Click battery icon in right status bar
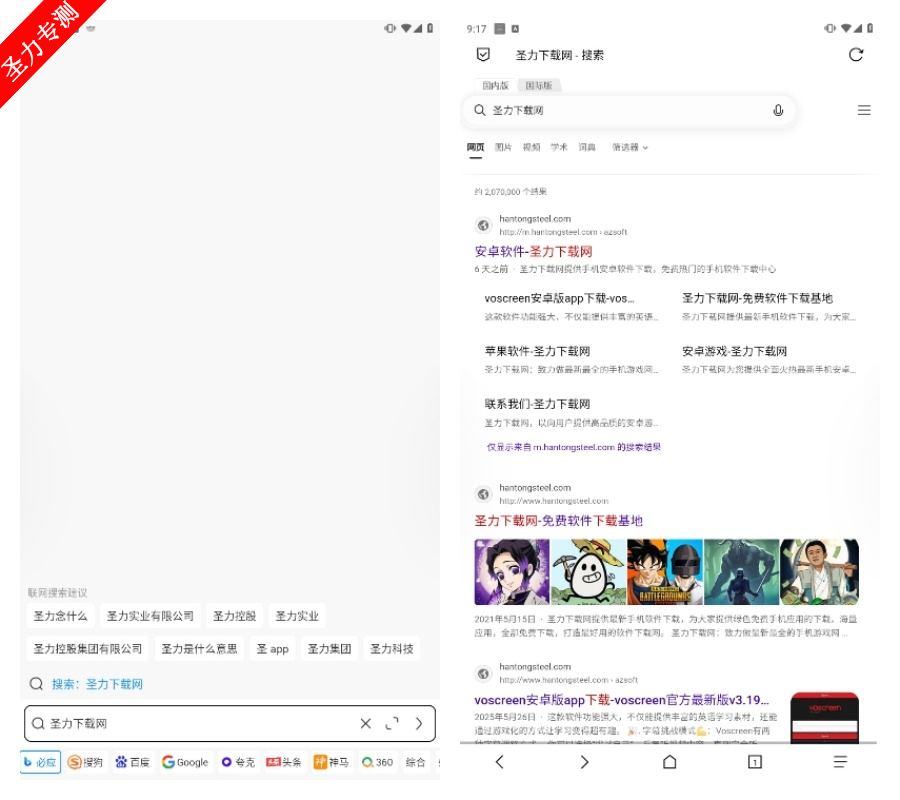Screen dimensions: 900x800 point(870,28)
